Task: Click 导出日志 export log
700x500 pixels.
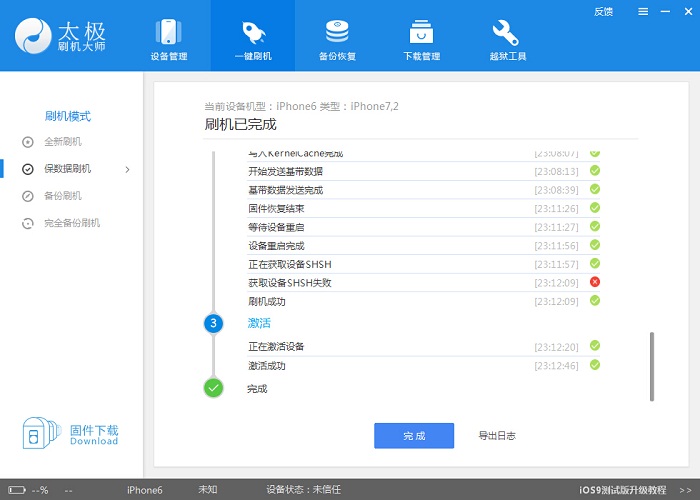Action: (x=497, y=436)
